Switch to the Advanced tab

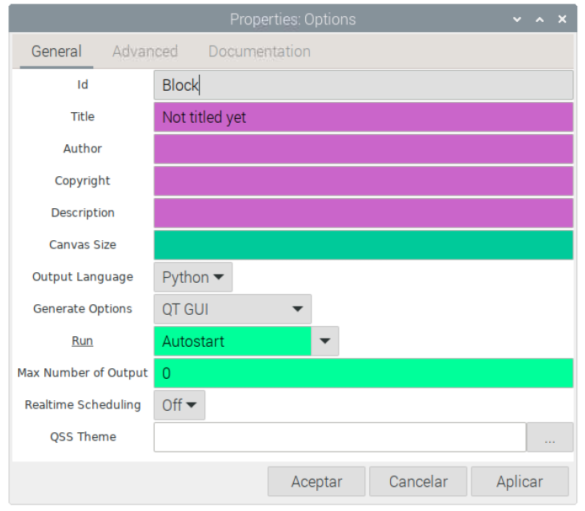click(x=145, y=51)
